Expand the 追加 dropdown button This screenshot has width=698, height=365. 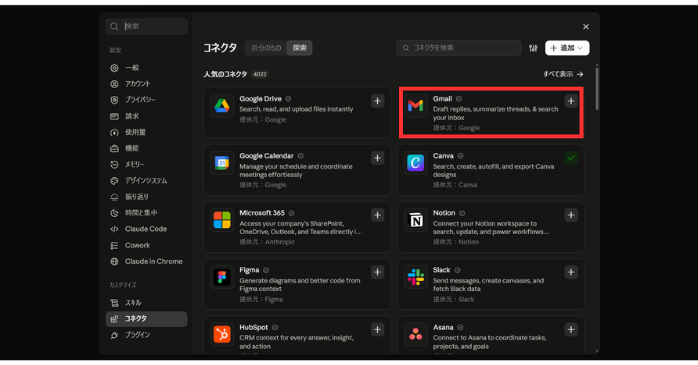567,48
